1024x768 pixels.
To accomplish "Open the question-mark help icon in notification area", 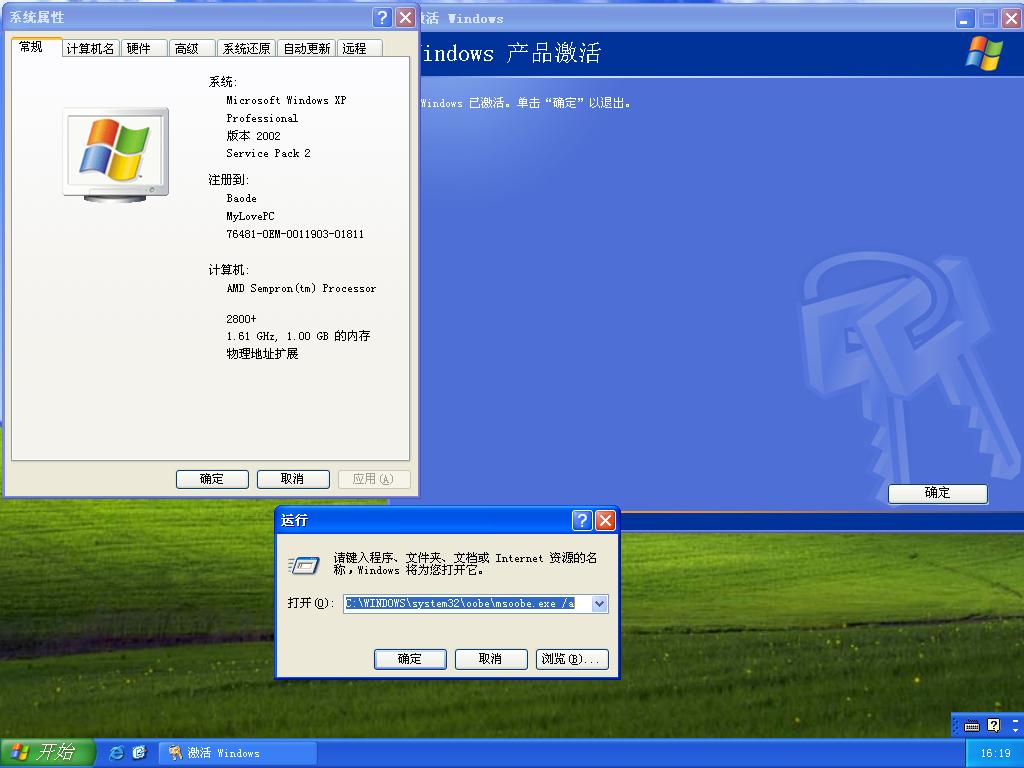I will point(992,724).
